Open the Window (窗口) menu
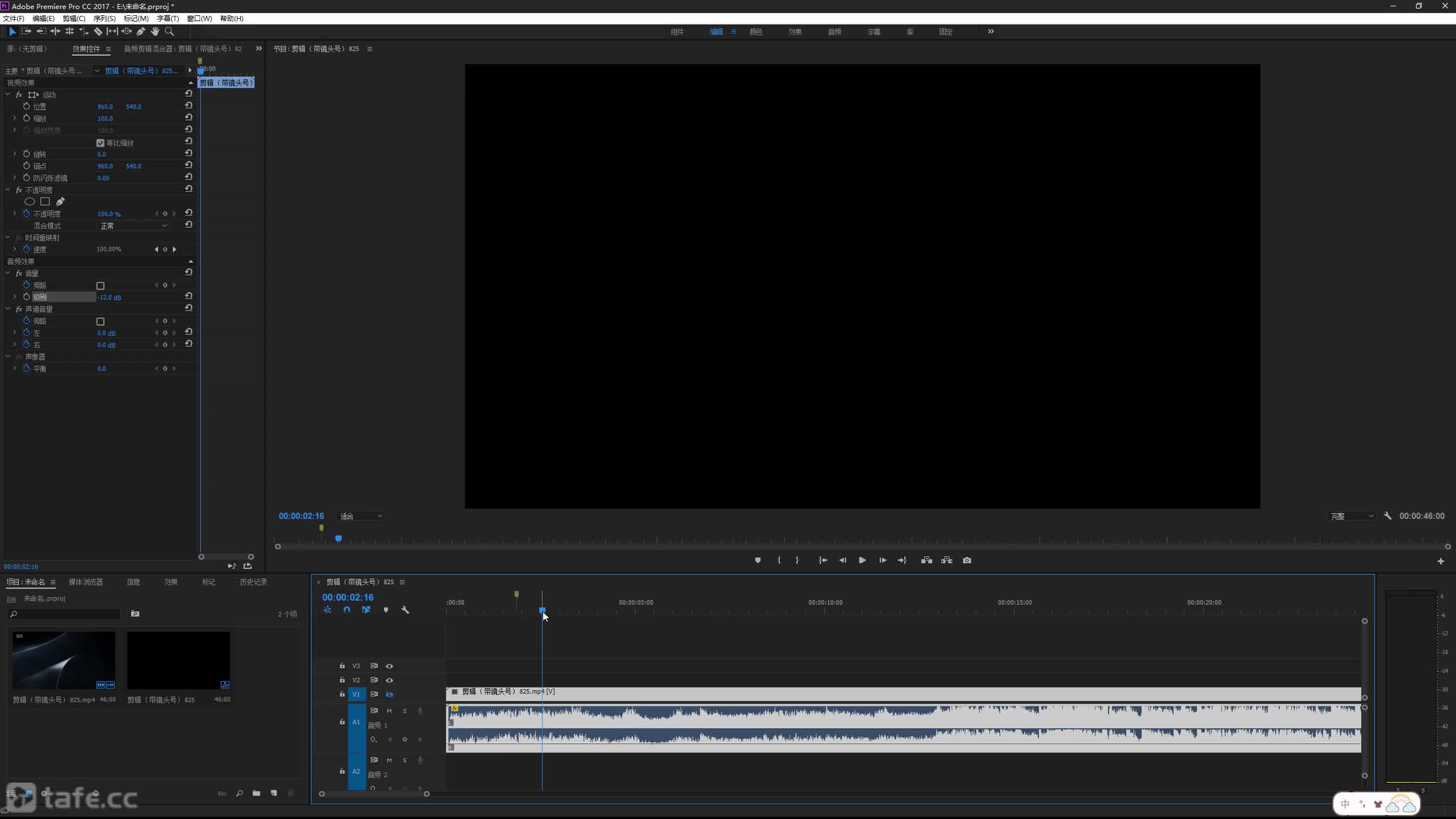Image resolution: width=1456 pixels, height=819 pixels. (199, 18)
